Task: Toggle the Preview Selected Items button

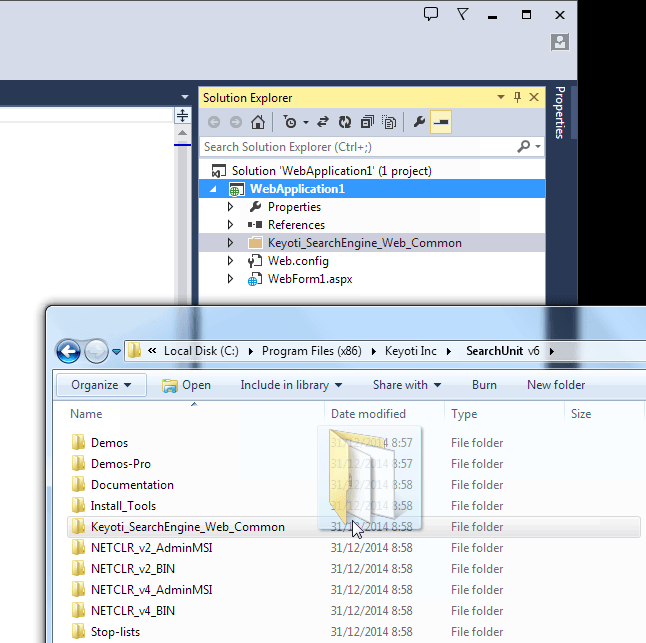Action: (x=441, y=122)
